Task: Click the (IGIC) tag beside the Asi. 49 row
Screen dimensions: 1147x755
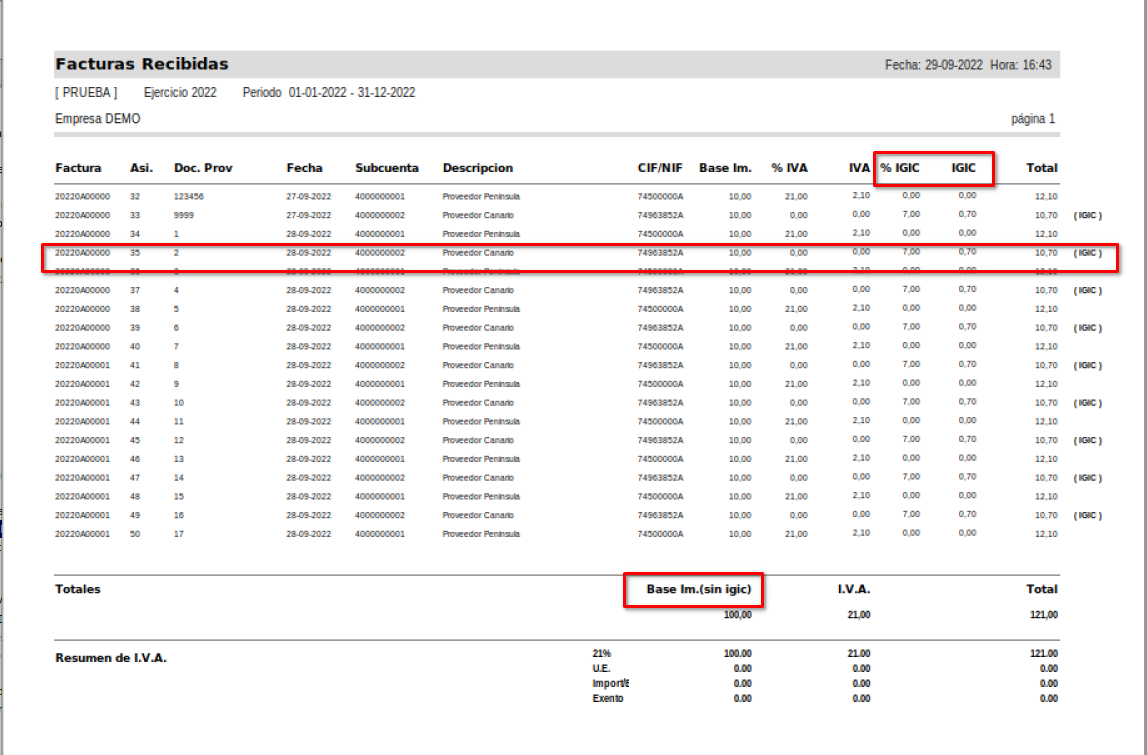Action: (1088, 516)
